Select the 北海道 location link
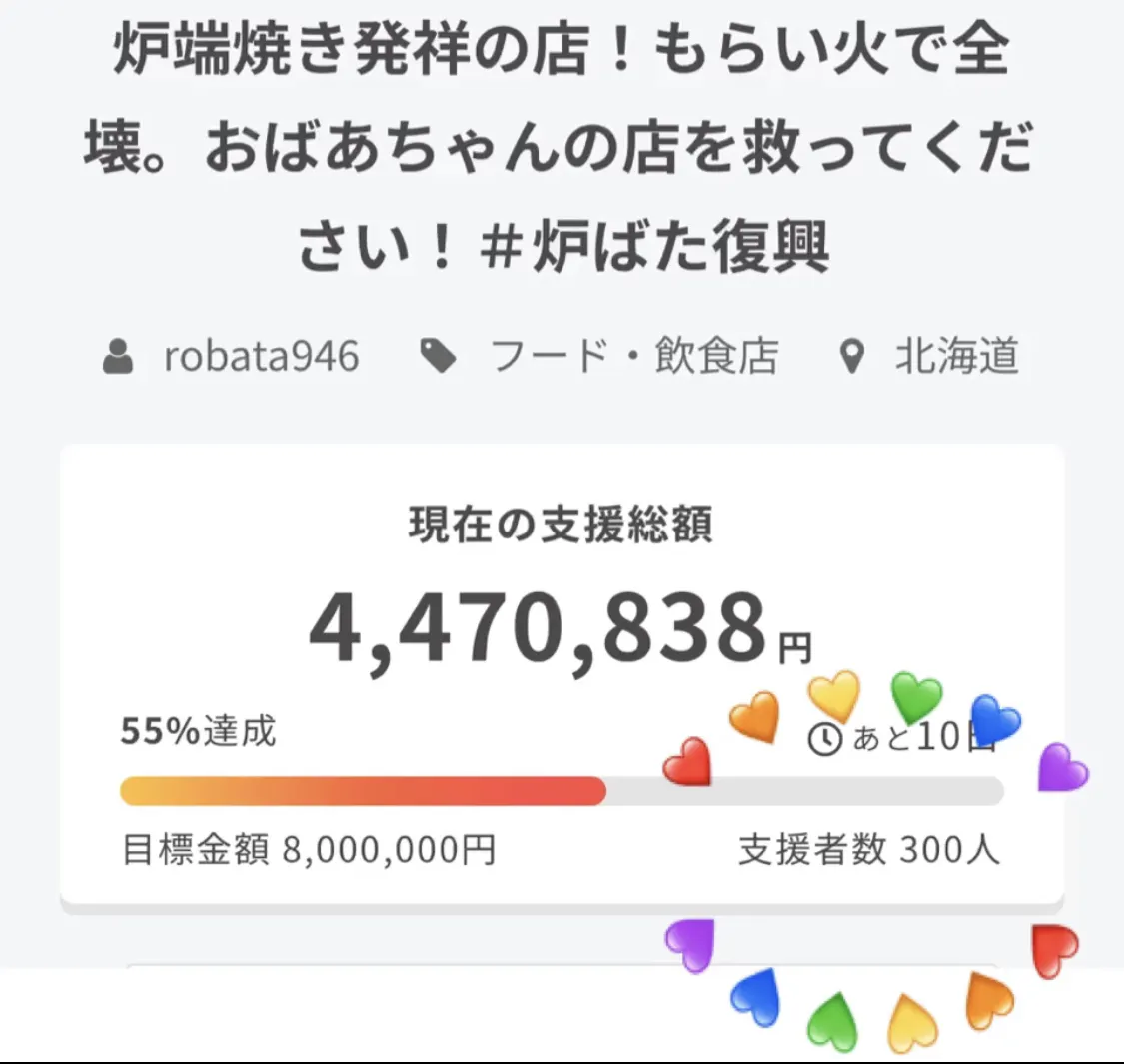 pyautogui.click(x=956, y=356)
